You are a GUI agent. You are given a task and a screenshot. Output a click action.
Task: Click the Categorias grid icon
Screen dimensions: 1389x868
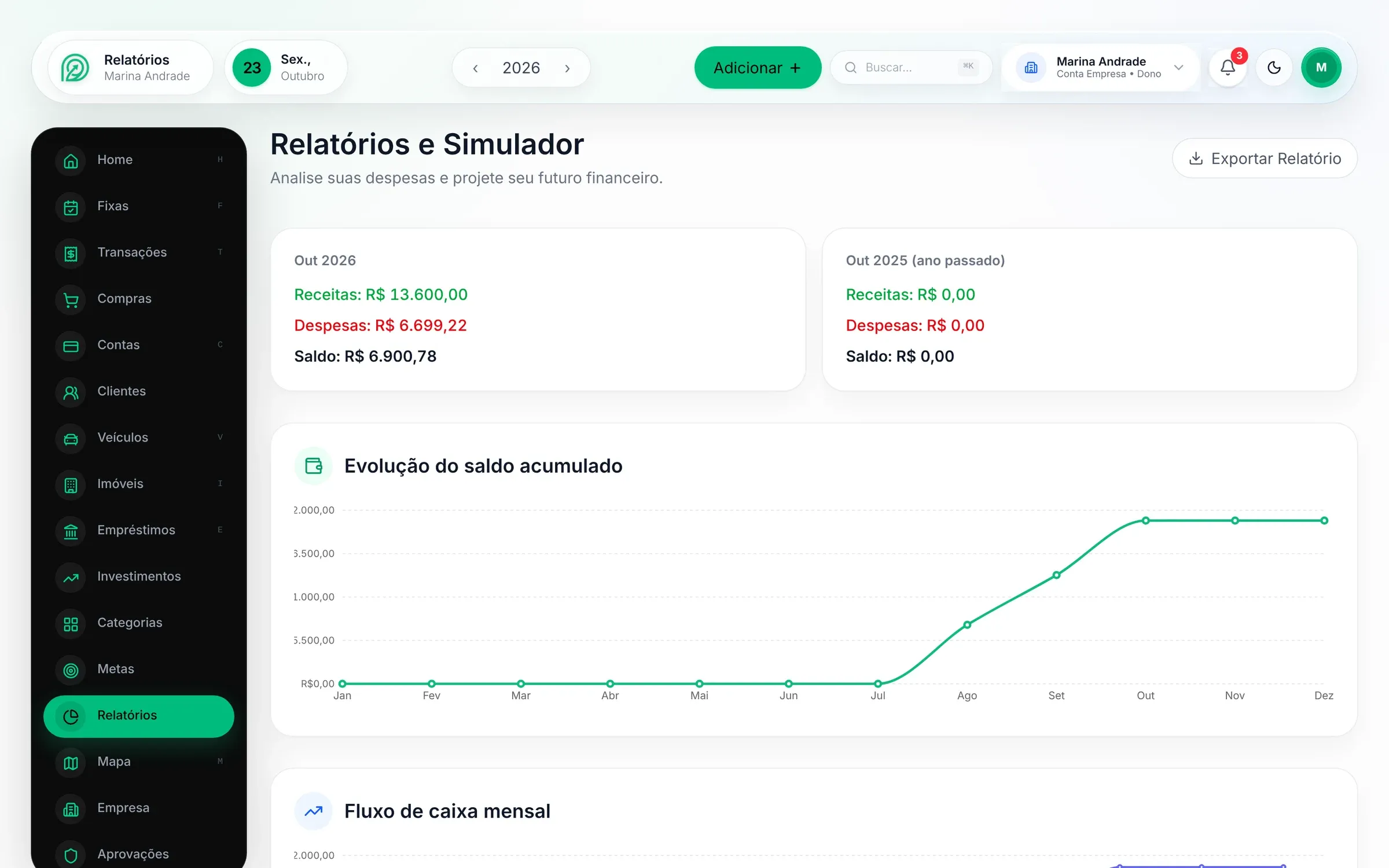[x=71, y=624]
